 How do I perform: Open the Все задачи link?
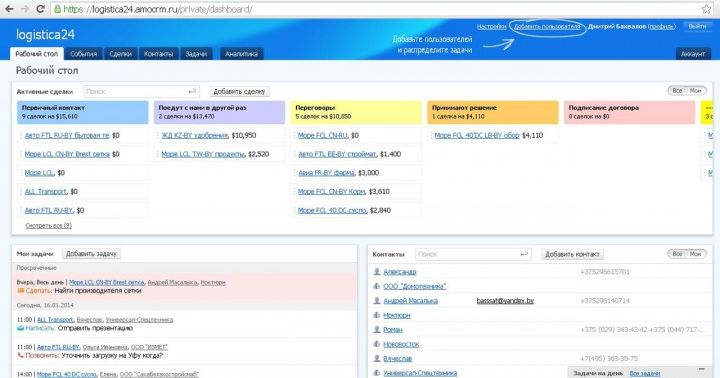coord(644,373)
